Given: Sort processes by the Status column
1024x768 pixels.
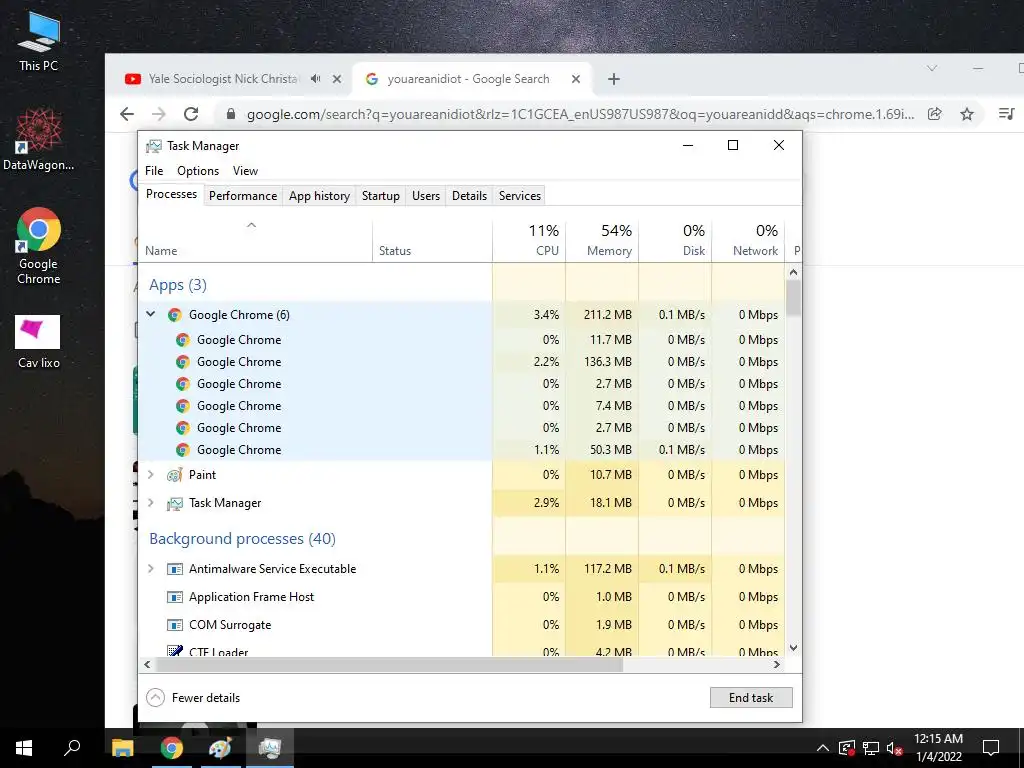Looking at the screenshot, I should [x=432, y=241].
